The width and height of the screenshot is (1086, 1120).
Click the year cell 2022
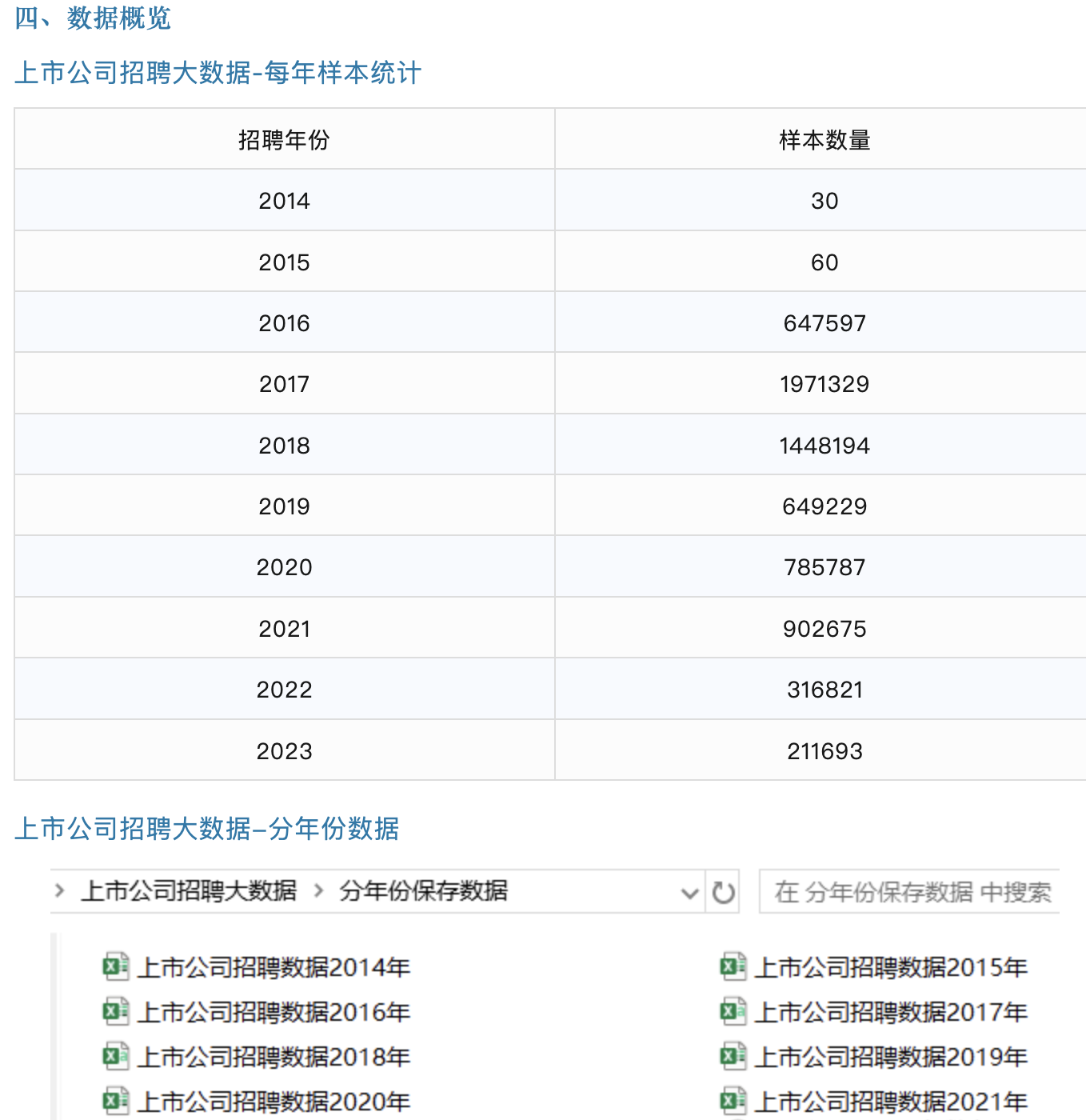click(x=284, y=690)
